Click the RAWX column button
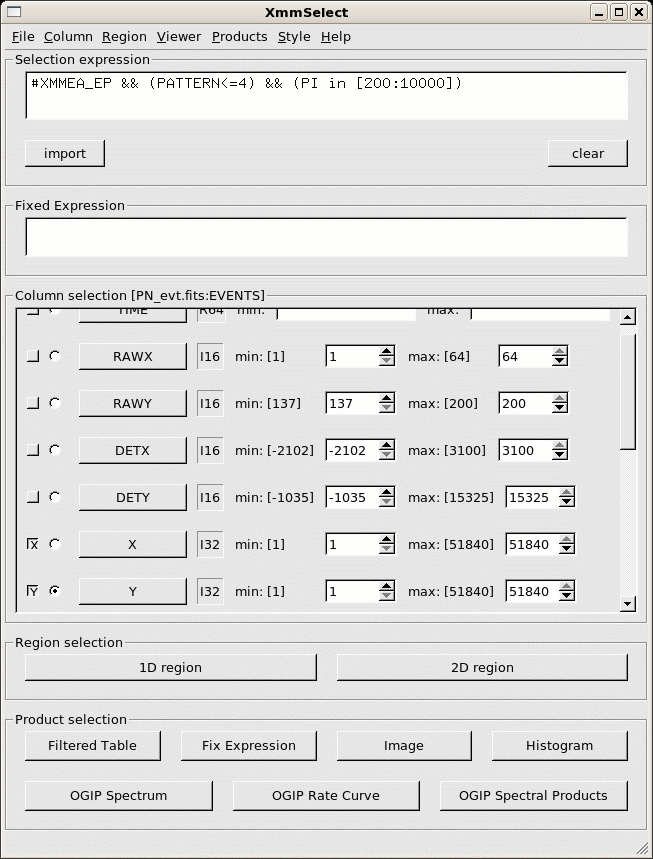Image resolution: width=653 pixels, height=859 pixels. click(x=133, y=357)
